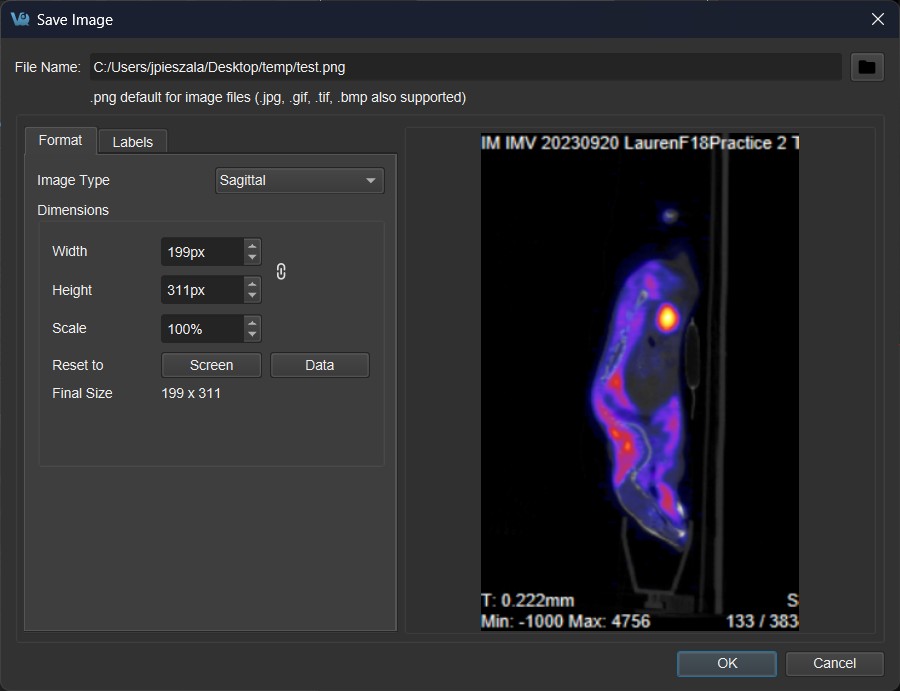Click the Width value field
This screenshot has height=691, width=900.
202,252
